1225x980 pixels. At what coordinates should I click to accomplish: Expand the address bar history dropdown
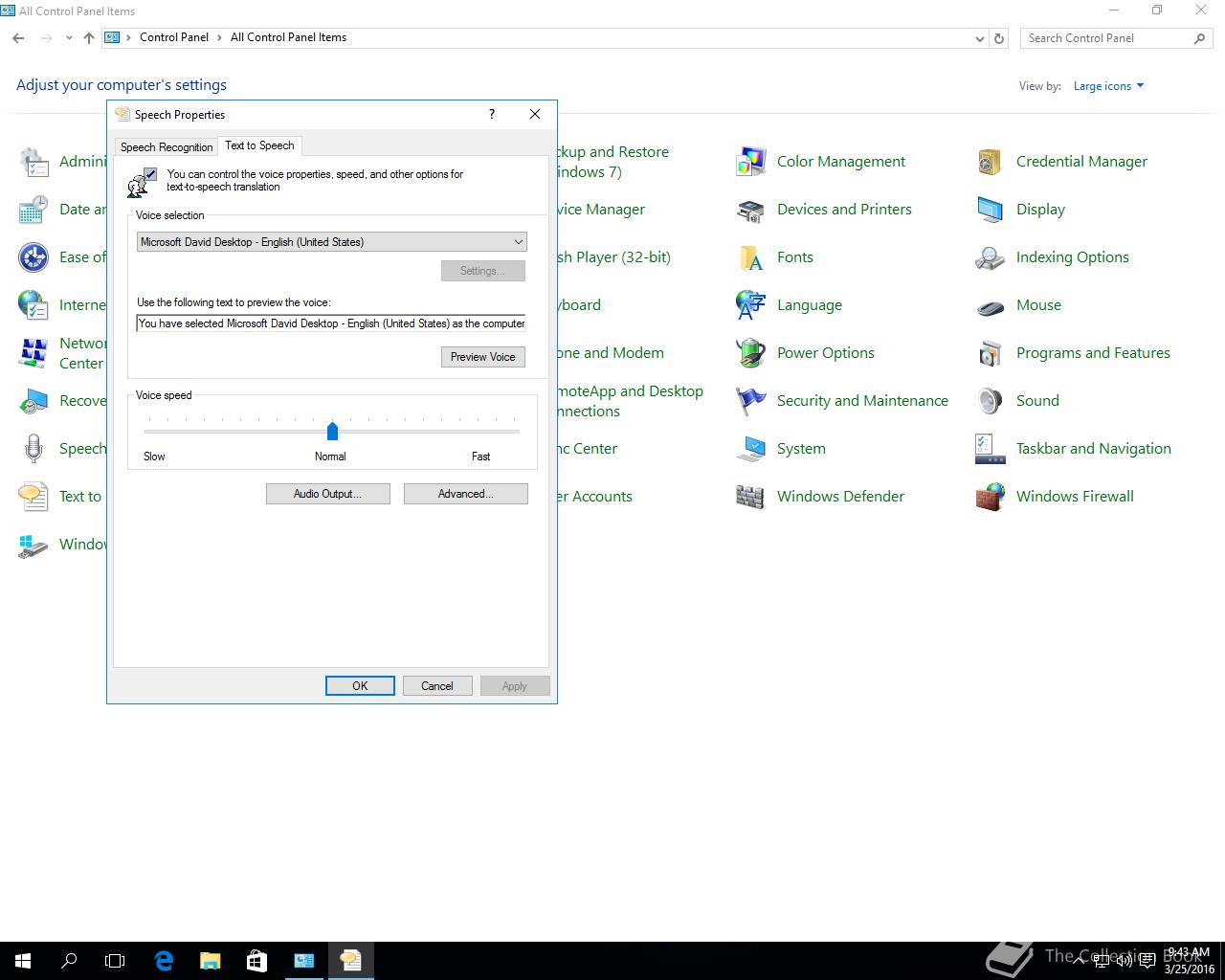tap(979, 38)
